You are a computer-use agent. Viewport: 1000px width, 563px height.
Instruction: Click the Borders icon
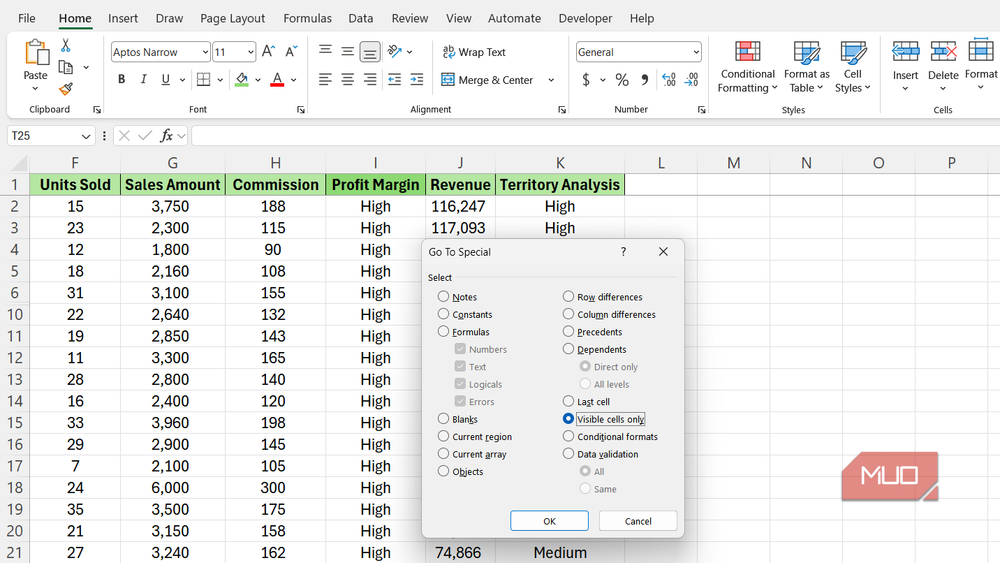pyautogui.click(x=203, y=80)
